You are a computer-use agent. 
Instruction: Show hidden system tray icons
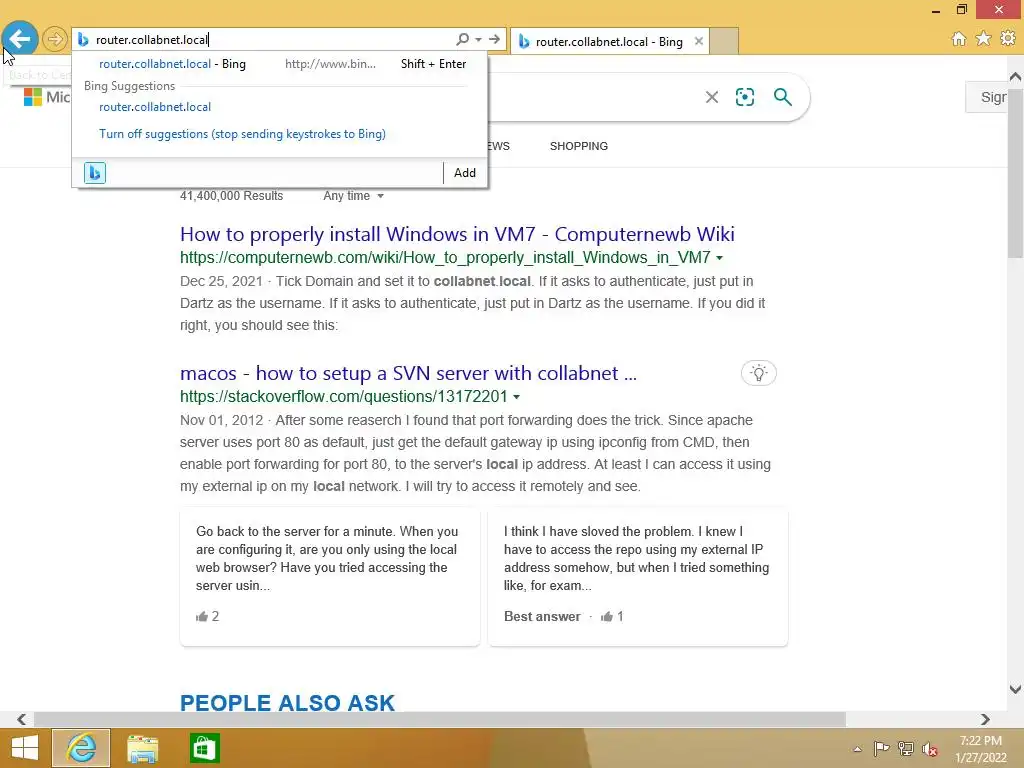(x=857, y=749)
